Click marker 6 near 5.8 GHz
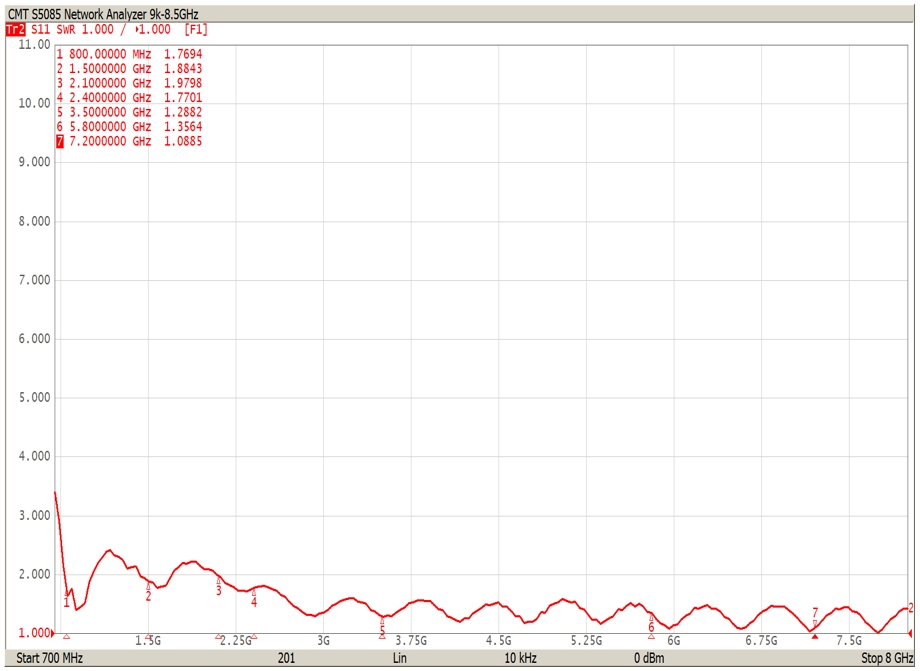This screenshot has height=671, width=920. [x=651, y=625]
